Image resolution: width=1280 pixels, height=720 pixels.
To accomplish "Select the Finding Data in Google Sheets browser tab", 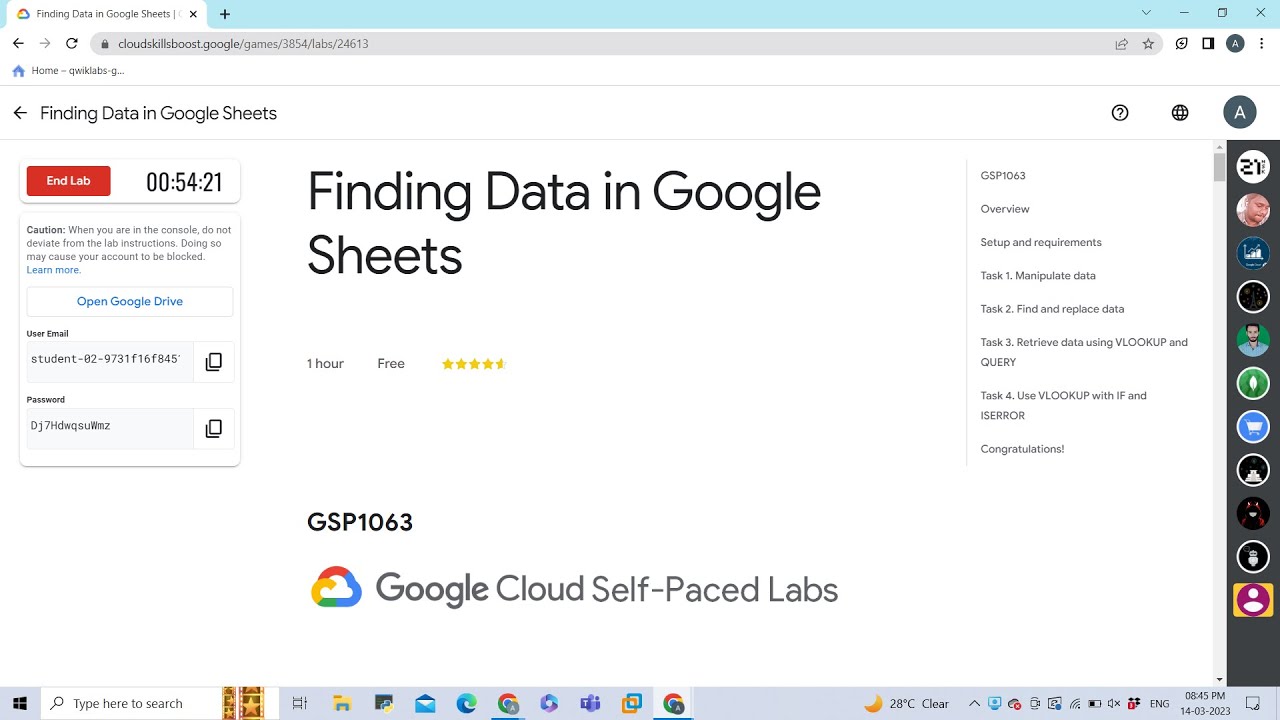I will pos(106,14).
